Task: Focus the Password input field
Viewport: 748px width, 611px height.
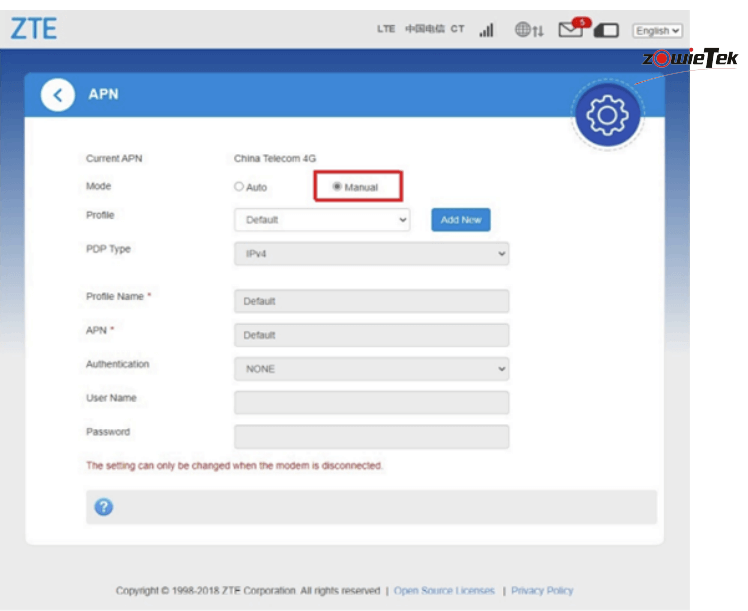Action: click(x=371, y=437)
